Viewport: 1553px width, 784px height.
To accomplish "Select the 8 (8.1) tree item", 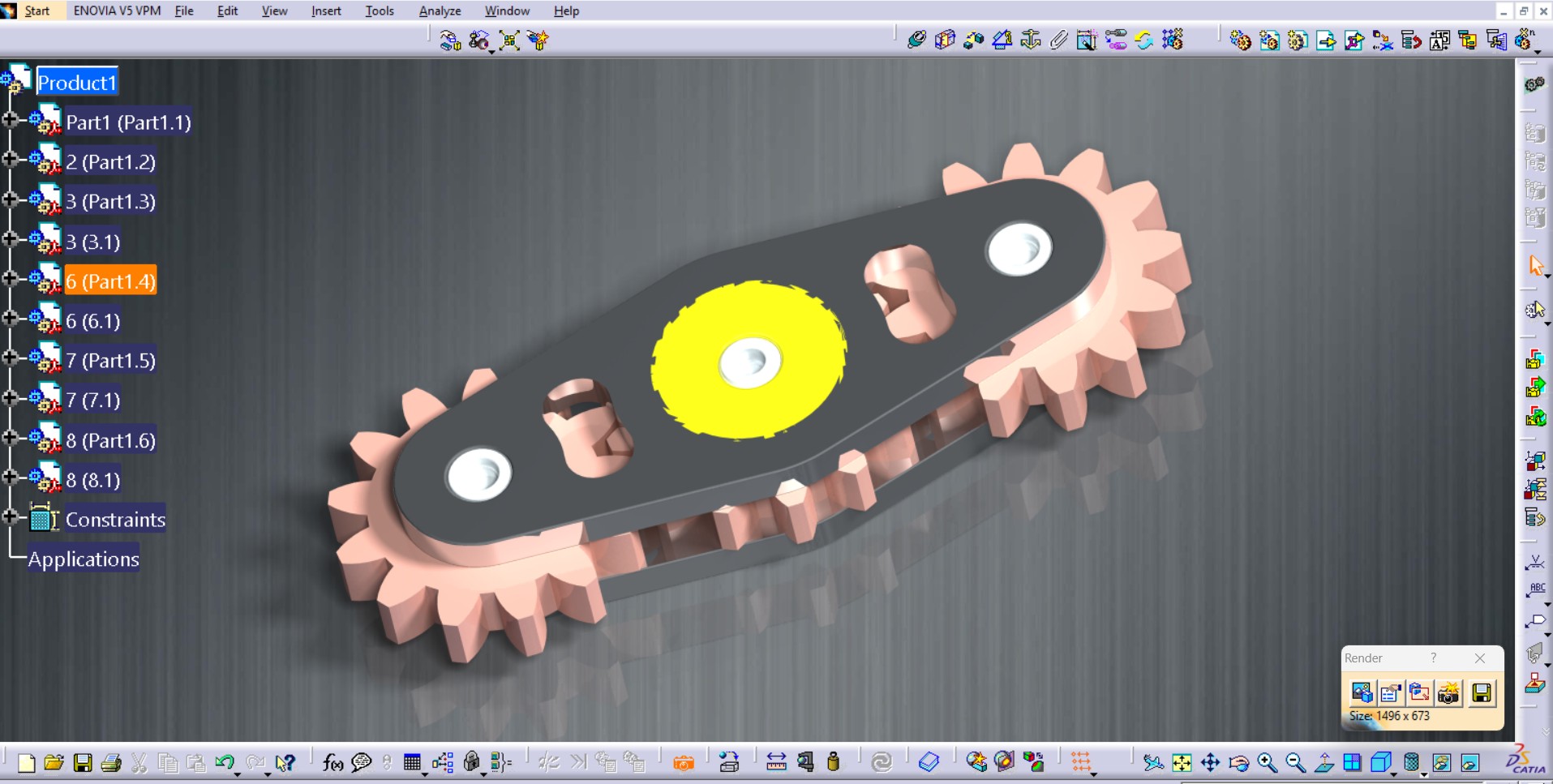I will [92, 480].
